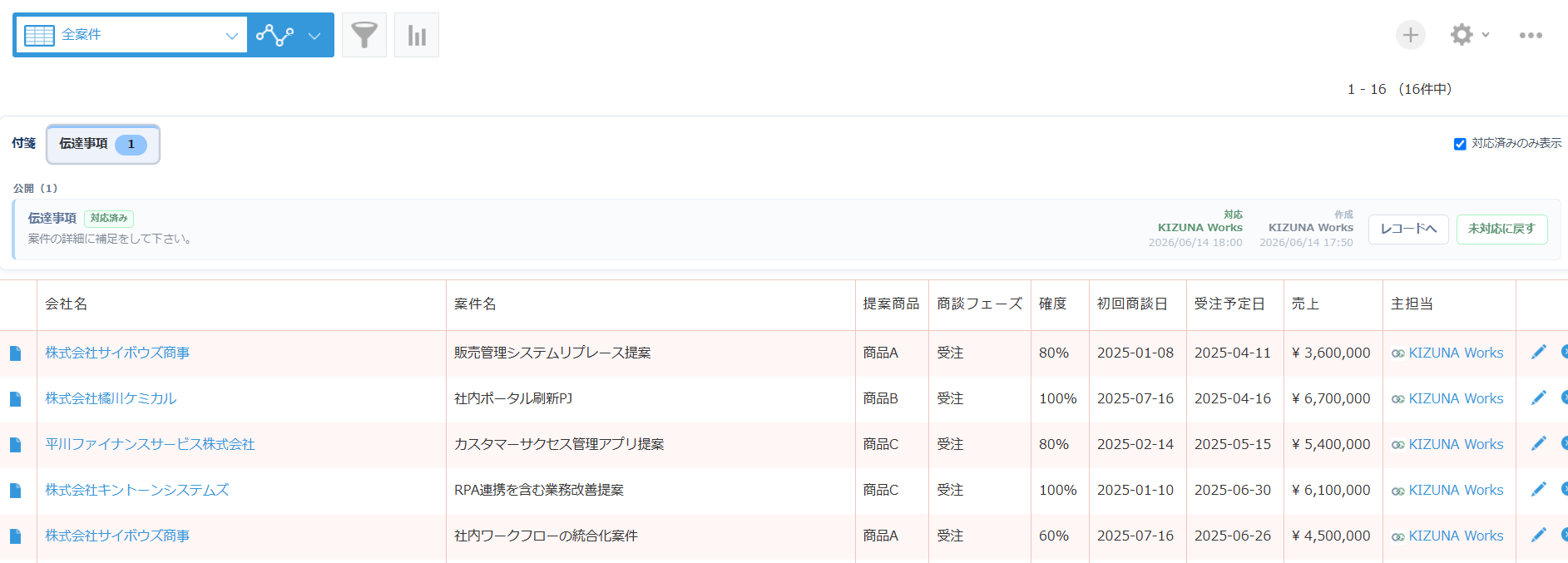Viewport: 1568px width, 563px height.
Task: Click the 1 - 16 (16件中) record count
Action: [1399, 89]
